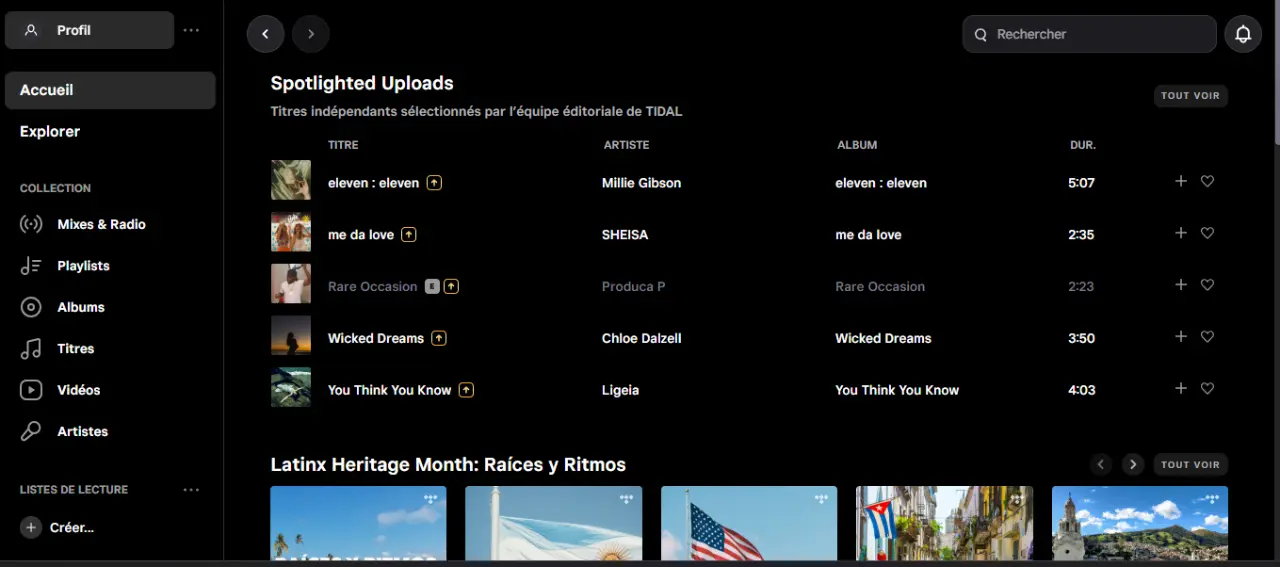The height and width of the screenshot is (567, 1280).
Task: Click the Mixes & Radio broadcast icon
Action: tap(31, 224)
